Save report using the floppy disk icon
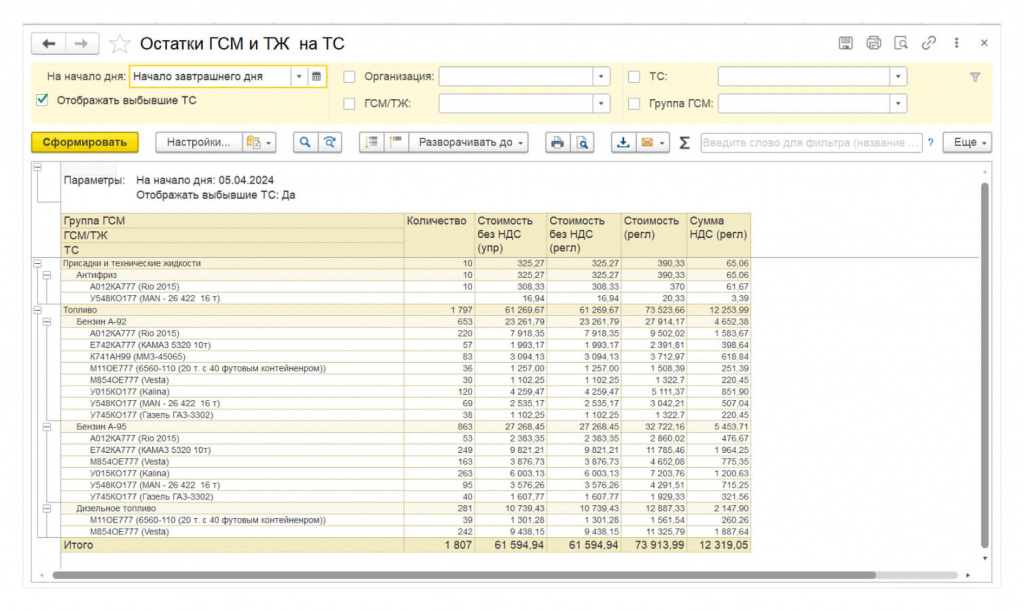The image size is (1024, 611). point(846,43)
